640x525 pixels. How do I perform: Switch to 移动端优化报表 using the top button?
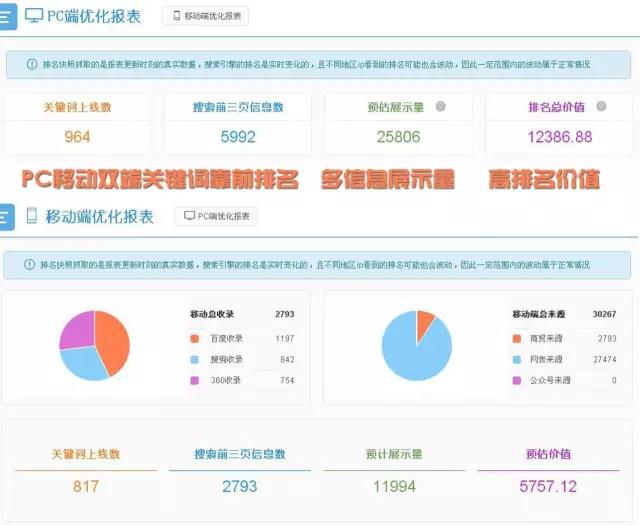coord(204,16)
